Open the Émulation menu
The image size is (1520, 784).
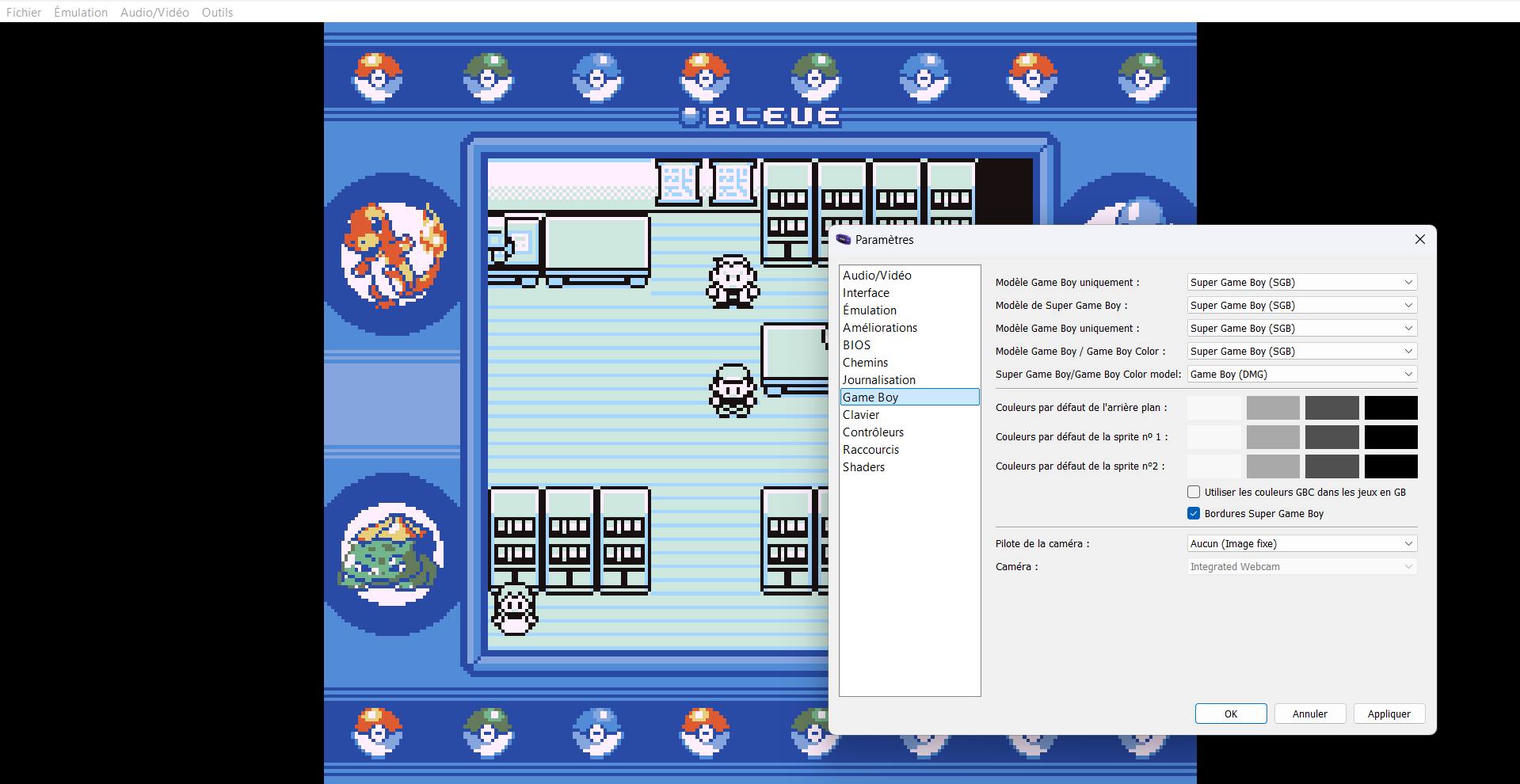(x=81, y=12)
